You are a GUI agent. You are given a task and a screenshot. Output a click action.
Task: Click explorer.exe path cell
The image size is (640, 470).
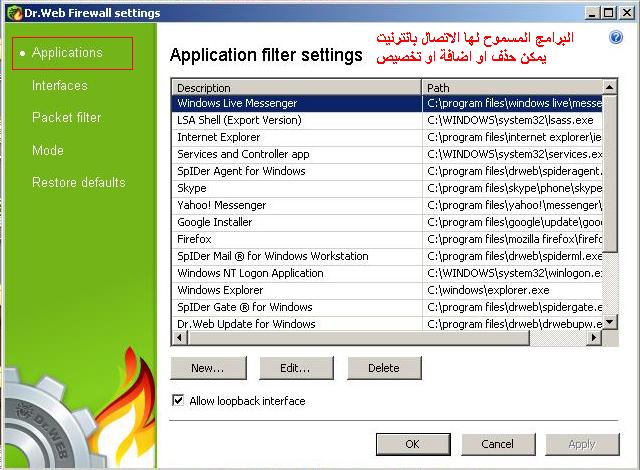[512, 290]
